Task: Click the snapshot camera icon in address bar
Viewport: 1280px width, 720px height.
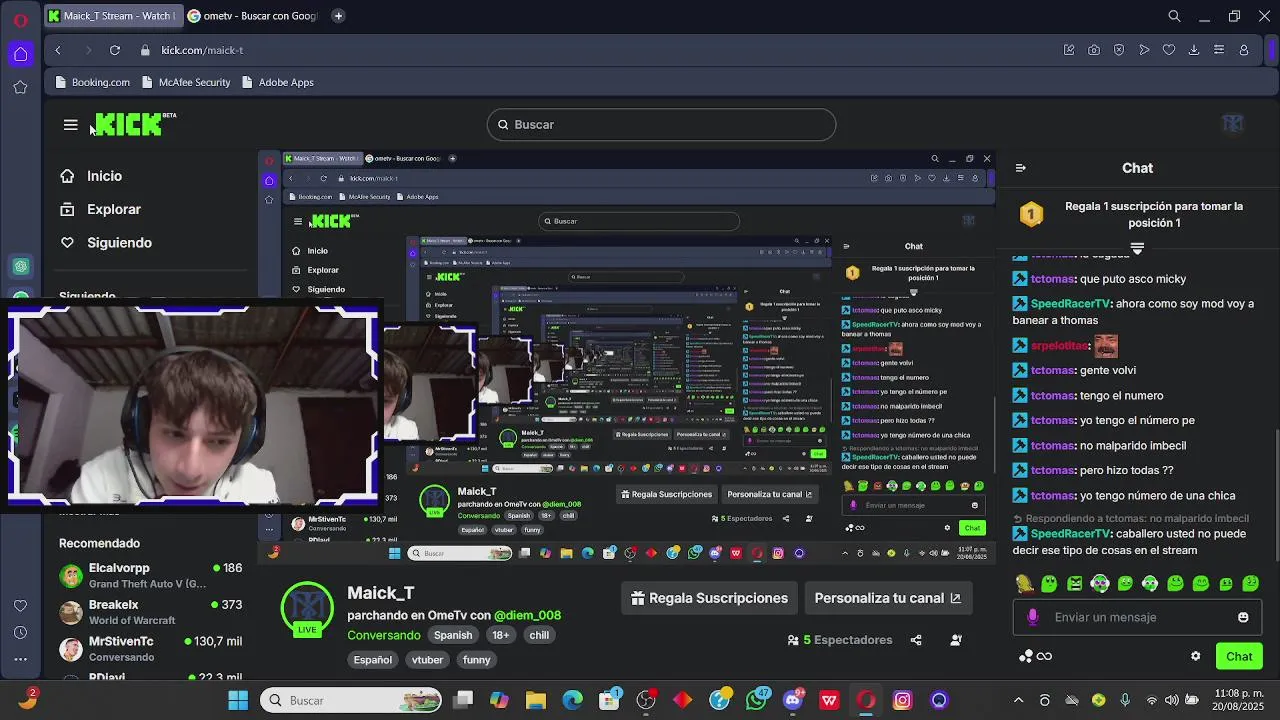Action: 1094,50
